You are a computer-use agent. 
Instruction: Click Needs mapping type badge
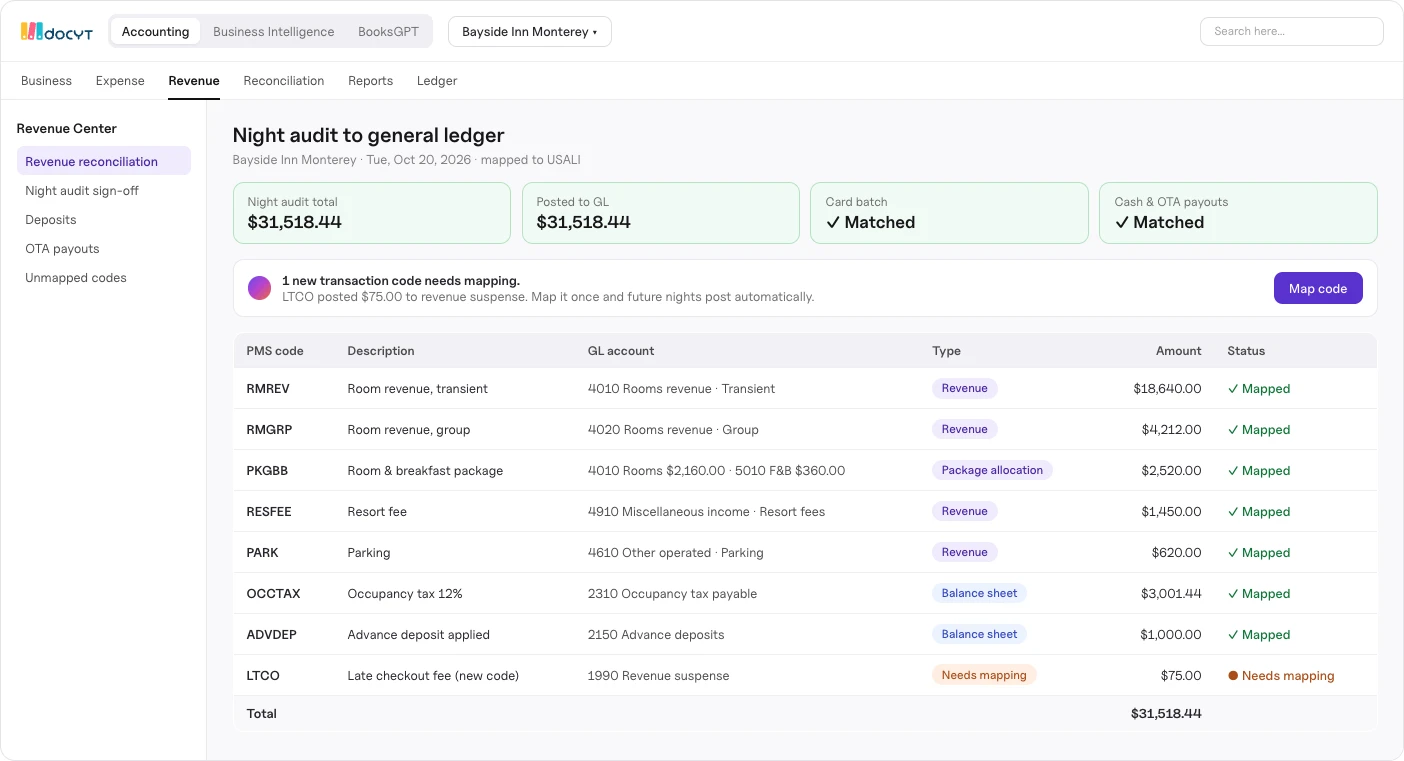pos(984,675)
